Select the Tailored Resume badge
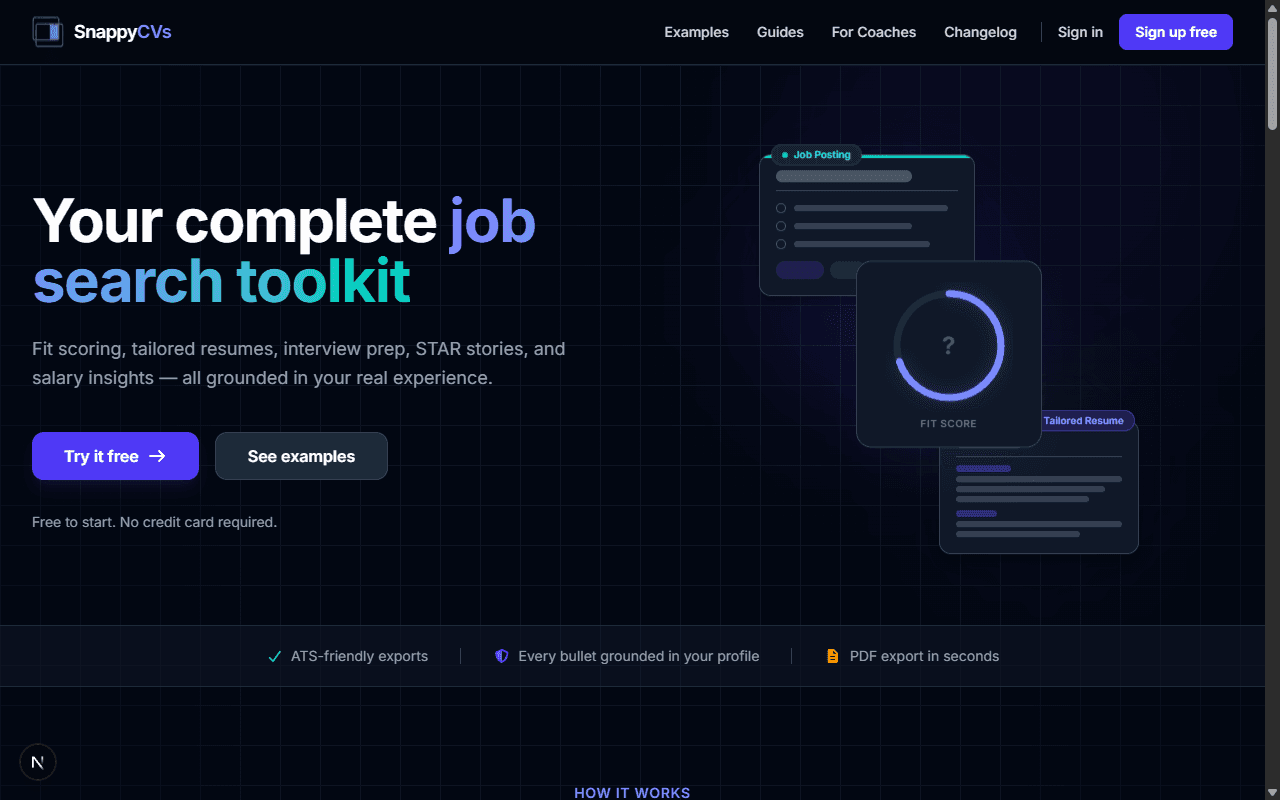Viewport: 1280px width, 800px height. coord(1085,420)
